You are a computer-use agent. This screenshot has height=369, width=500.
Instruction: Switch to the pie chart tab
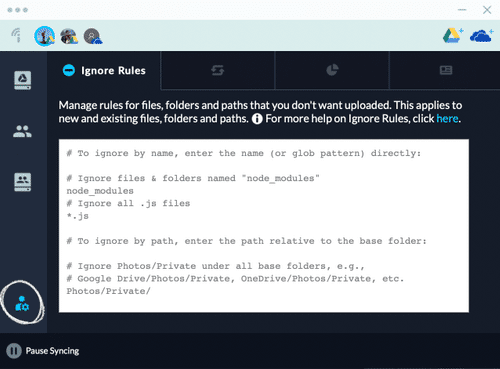tap(332, 70)
